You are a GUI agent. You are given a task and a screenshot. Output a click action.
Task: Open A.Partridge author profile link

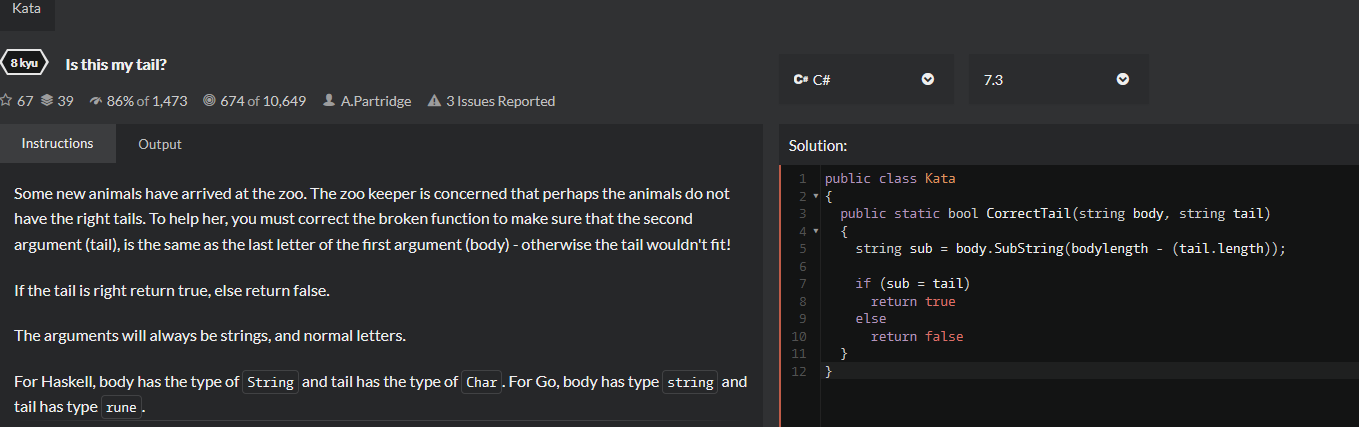pos(376,101)
